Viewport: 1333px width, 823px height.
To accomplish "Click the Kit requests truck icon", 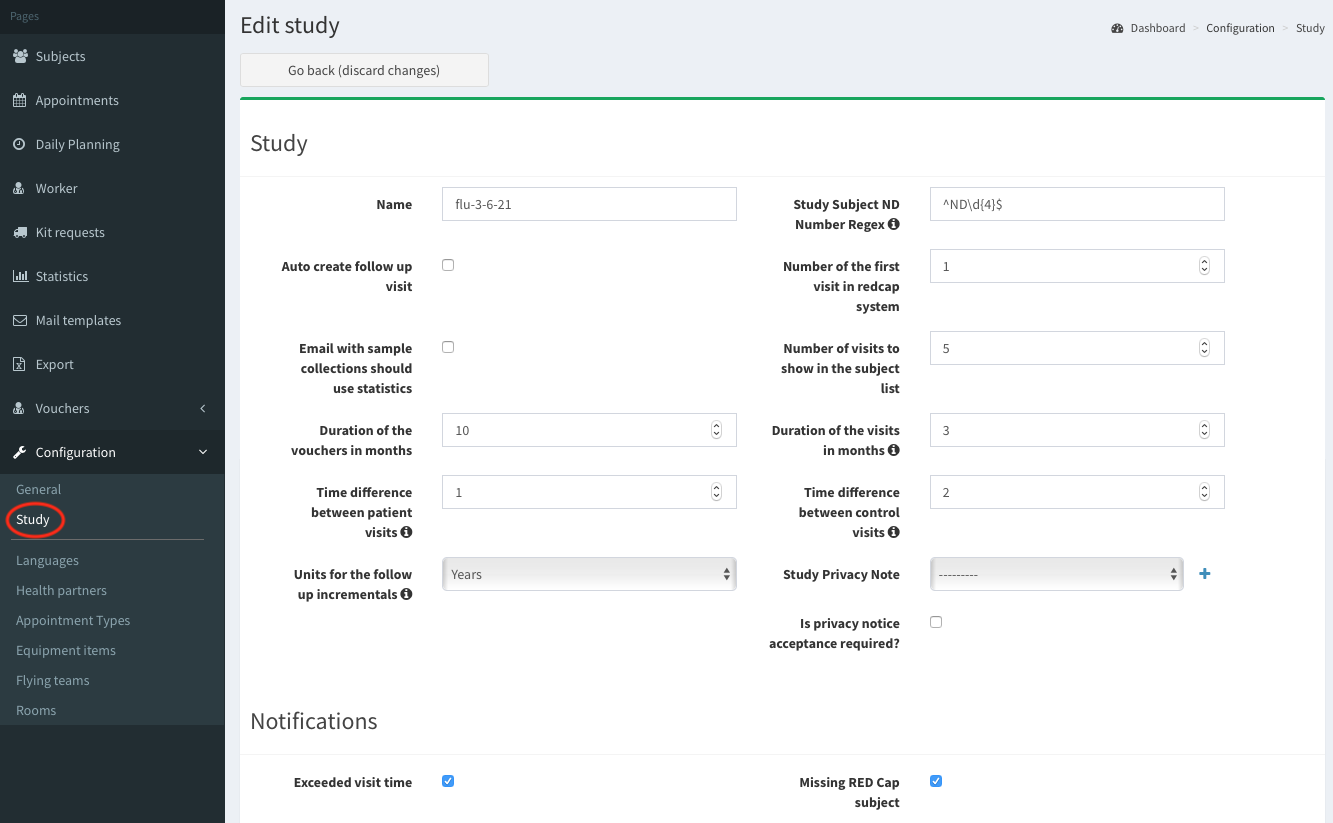I will pos(20,233).
